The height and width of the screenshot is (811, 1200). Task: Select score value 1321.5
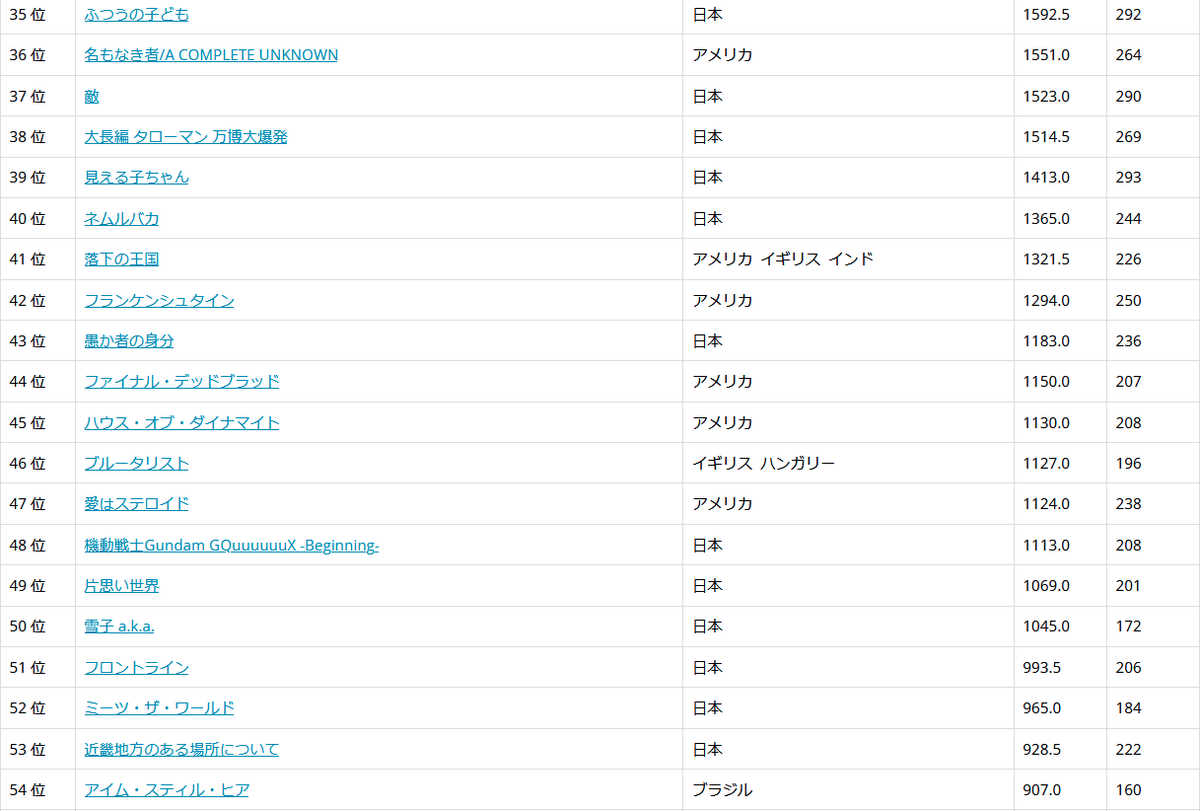[x=1046, y=259]
